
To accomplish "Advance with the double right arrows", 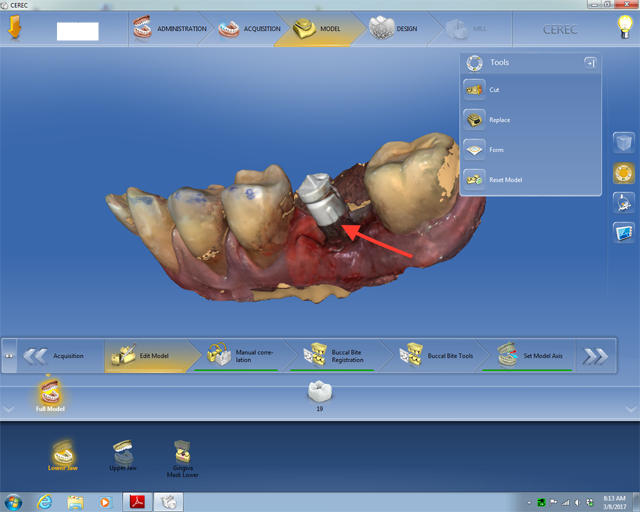I will pos(595,356).
